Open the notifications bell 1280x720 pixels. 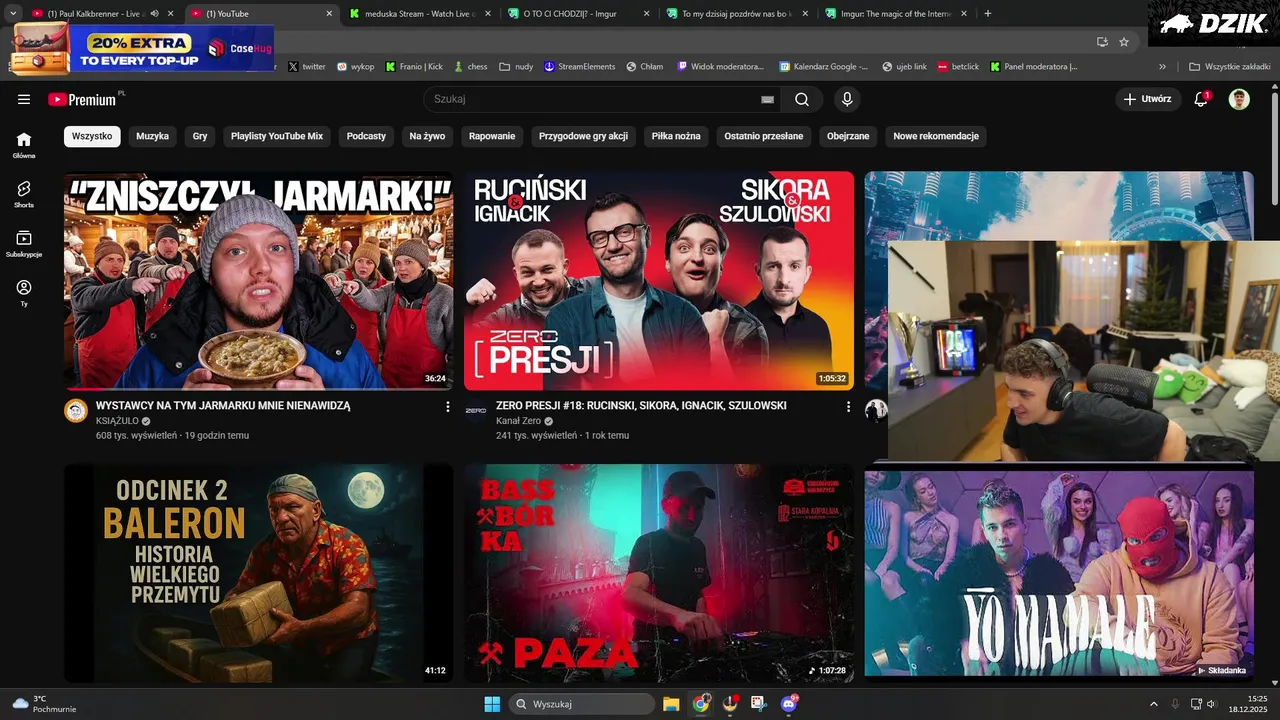(1201, 99)
